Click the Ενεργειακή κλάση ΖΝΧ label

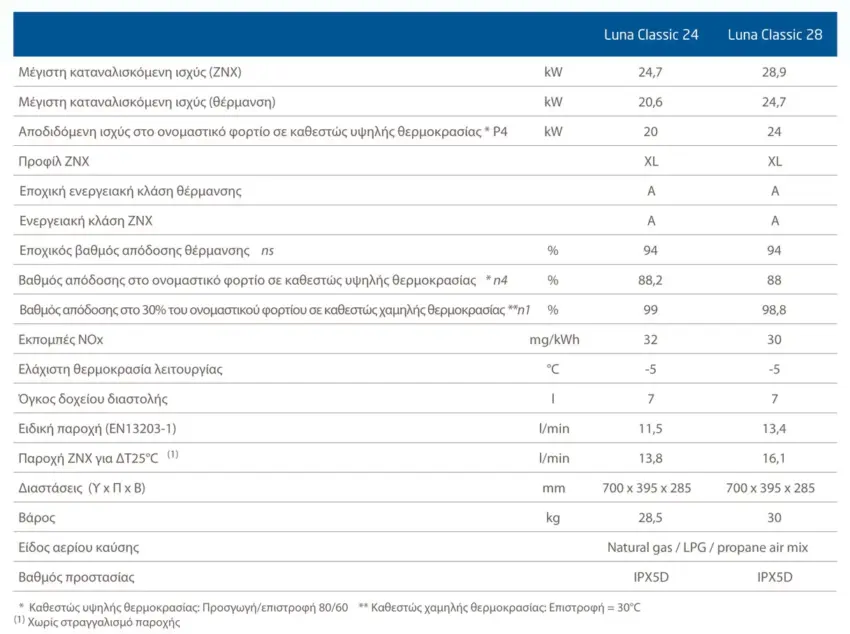[86, 221]
